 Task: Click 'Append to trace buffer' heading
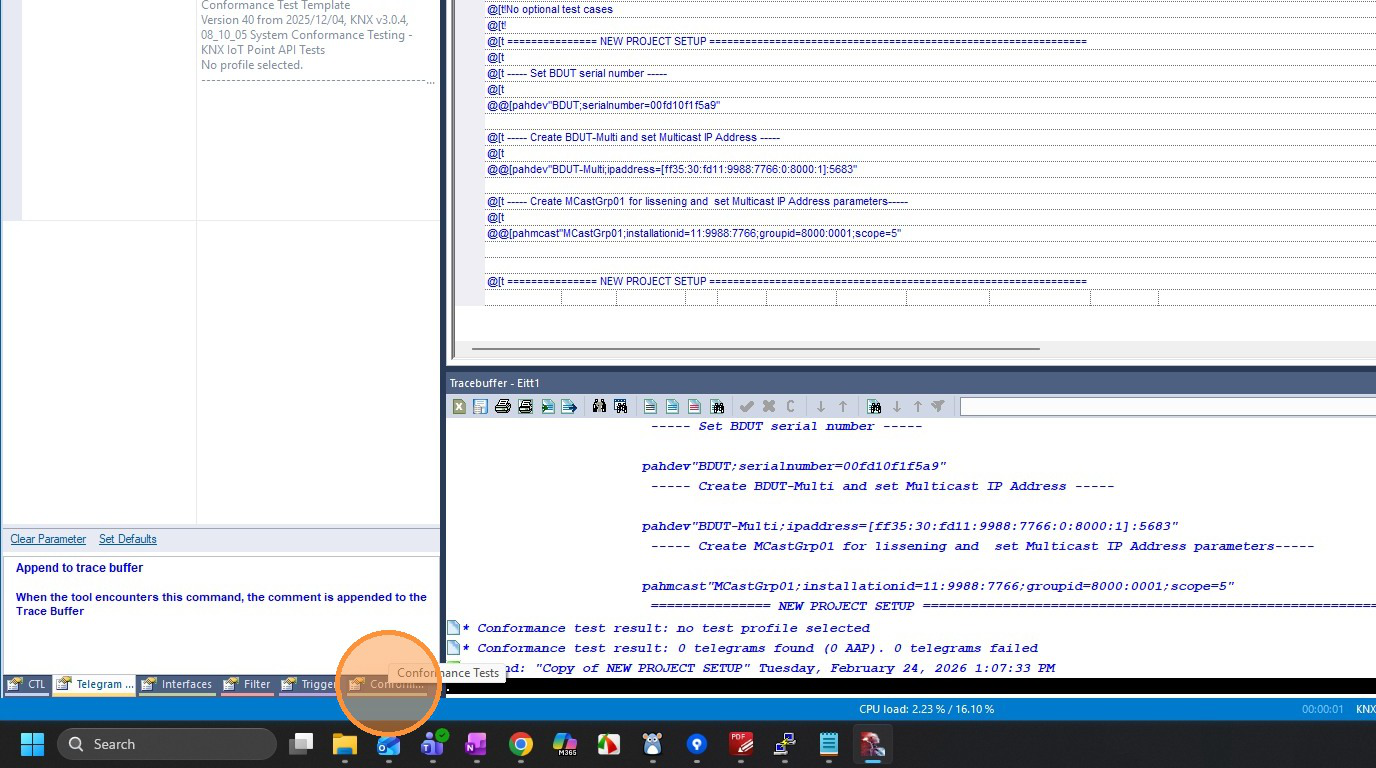tap(79, 568)
